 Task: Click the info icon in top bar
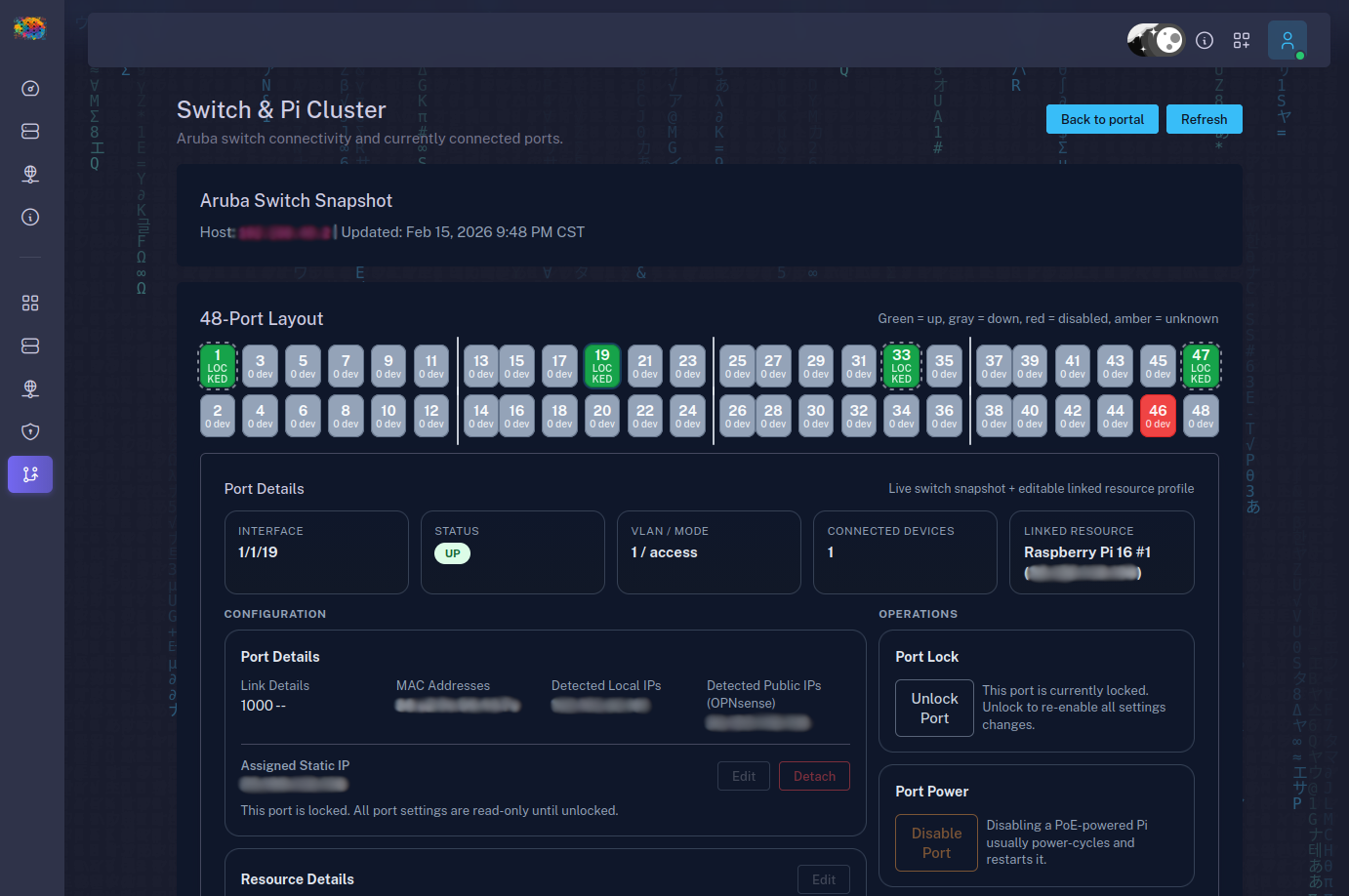click(1205, 40)
